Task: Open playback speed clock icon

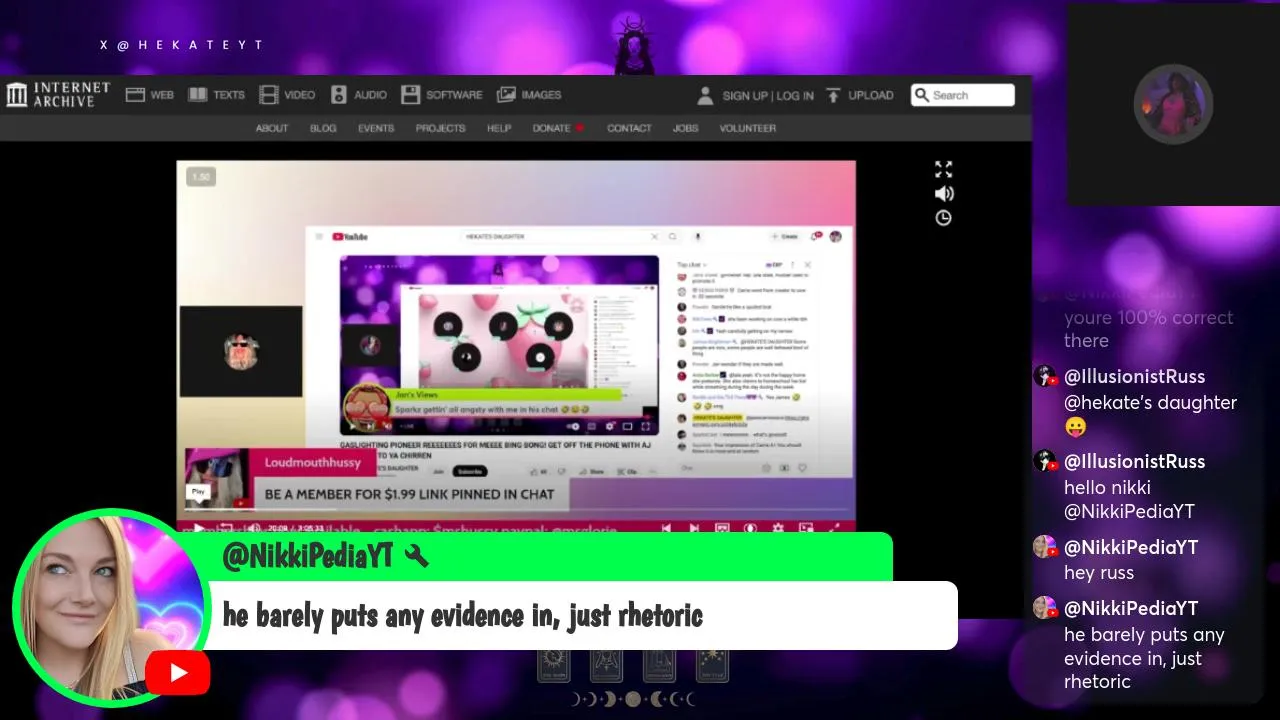Action: (944, 218)
